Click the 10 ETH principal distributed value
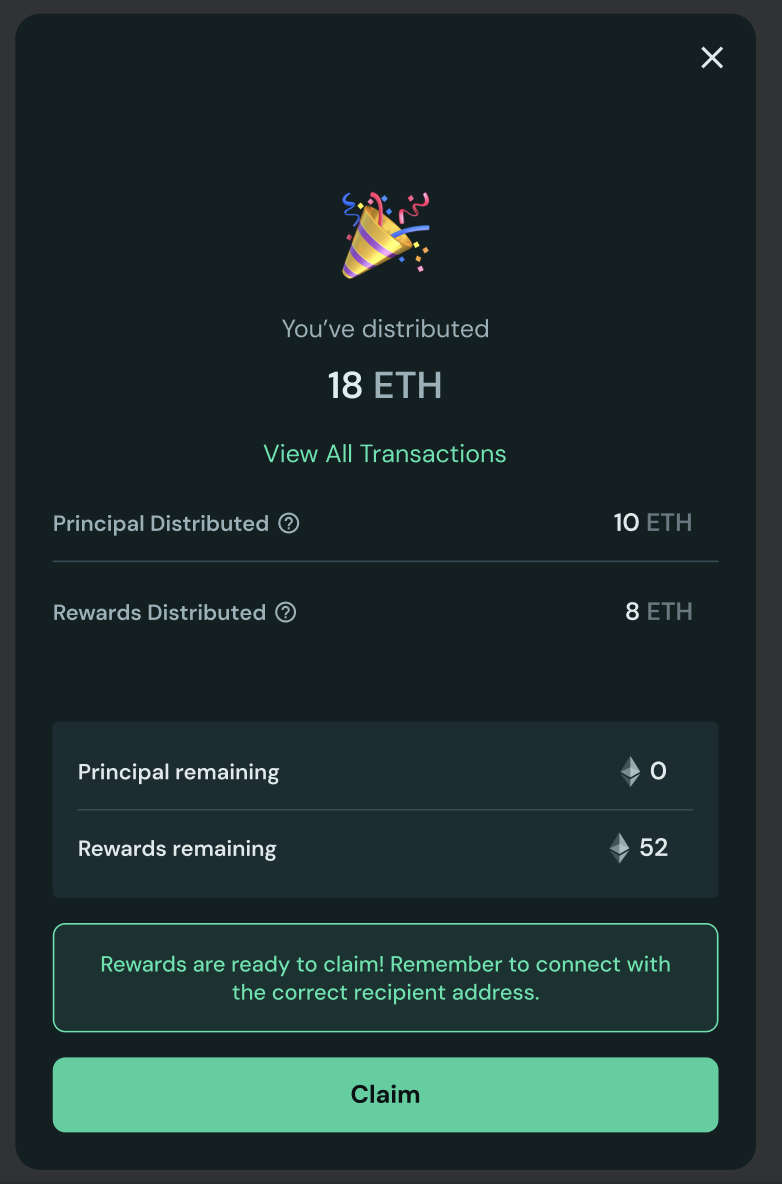This screenshot has width=782, height=1184. [x=652, y=523]
